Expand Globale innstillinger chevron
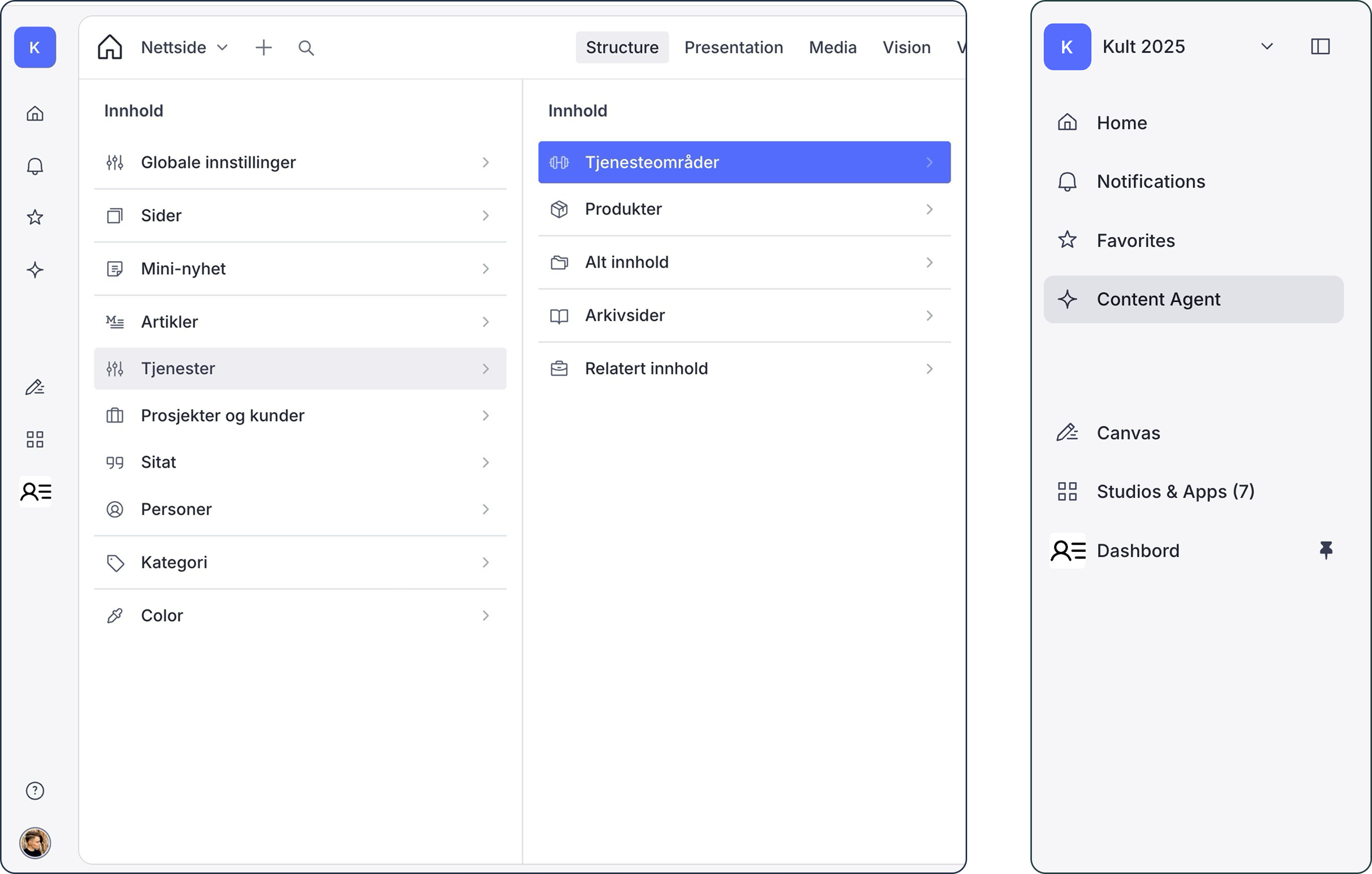The width and height of the screenshot is (1372, 874). click(x=485, y=163)
